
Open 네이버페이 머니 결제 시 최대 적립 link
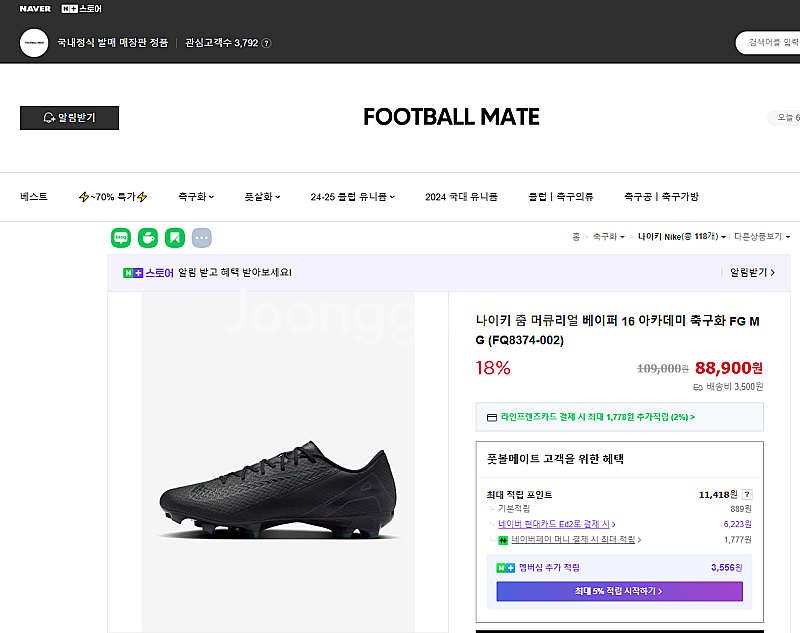click(576, 540)
